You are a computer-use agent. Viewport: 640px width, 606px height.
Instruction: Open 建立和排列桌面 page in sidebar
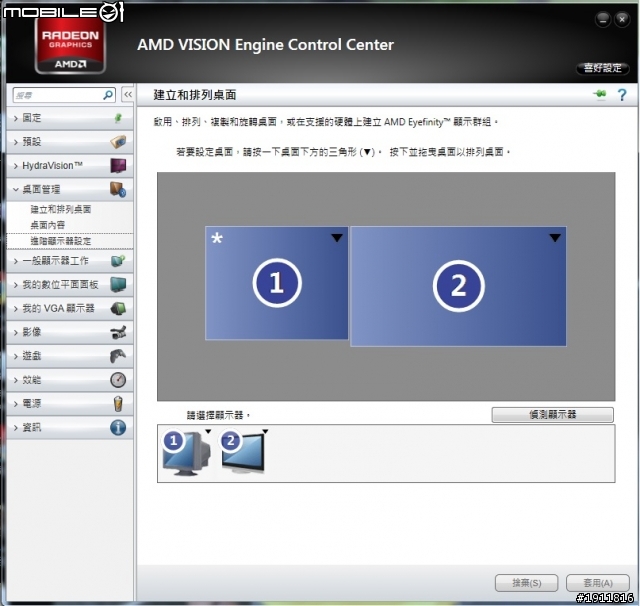(61, 209)
